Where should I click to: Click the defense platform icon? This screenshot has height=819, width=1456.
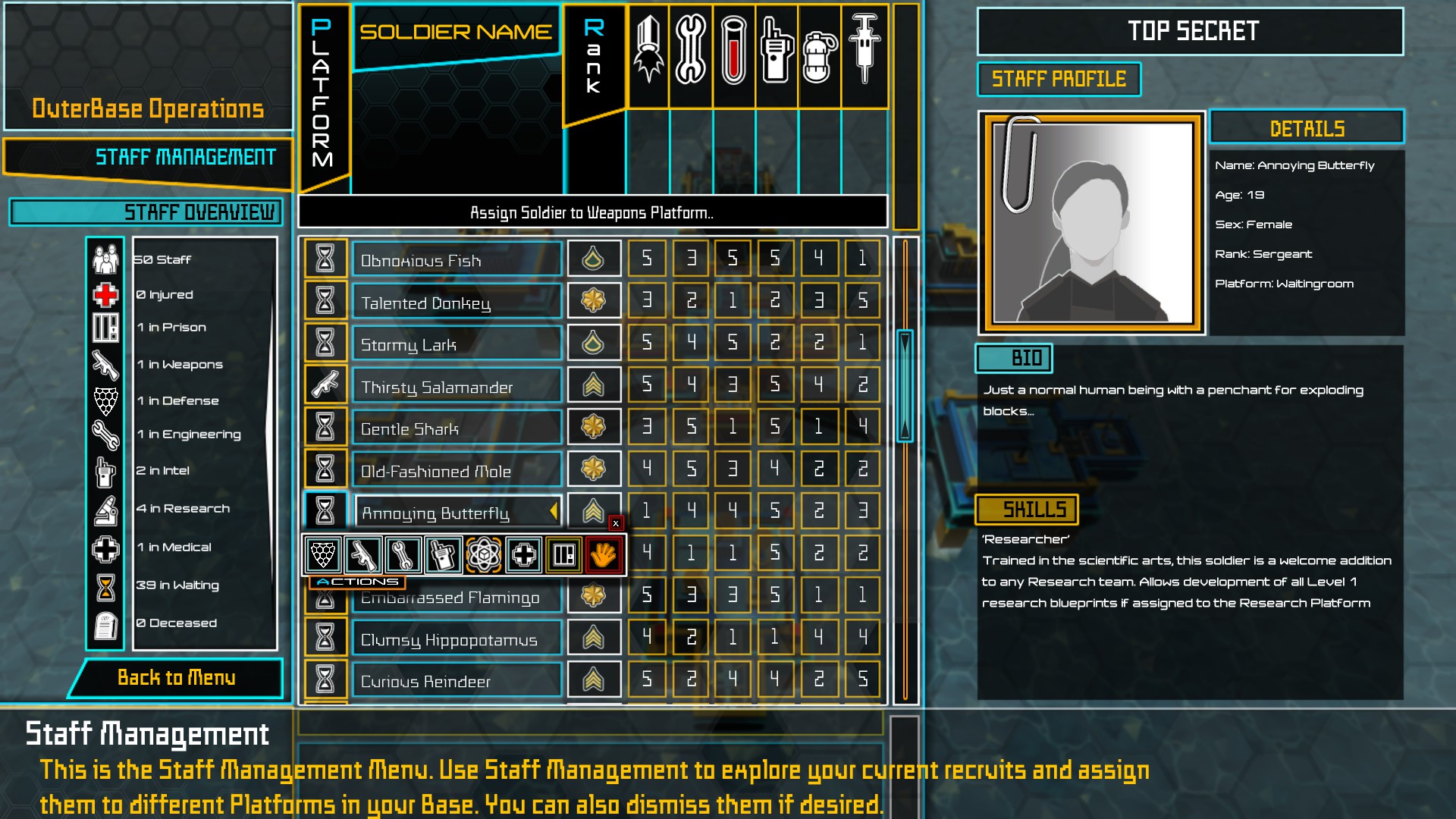coord(324,556)
